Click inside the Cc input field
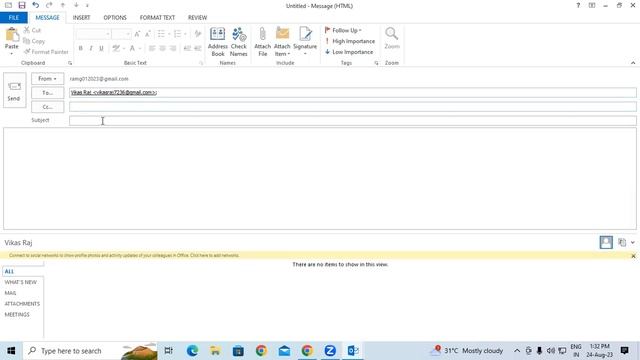The image size is (640, 360). pyautogui.click(x=353, y=107)
